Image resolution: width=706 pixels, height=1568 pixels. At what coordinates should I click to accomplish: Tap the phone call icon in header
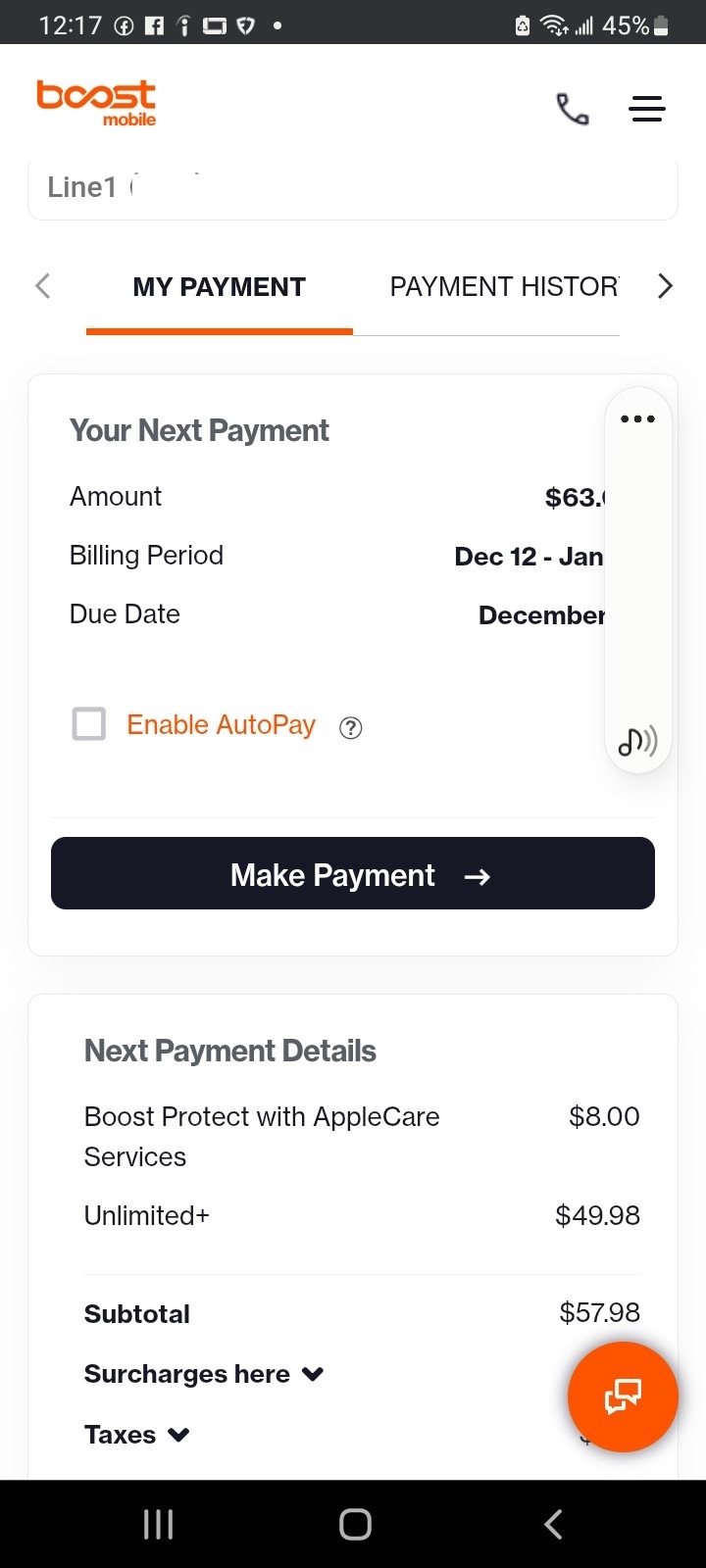point(573,109)
